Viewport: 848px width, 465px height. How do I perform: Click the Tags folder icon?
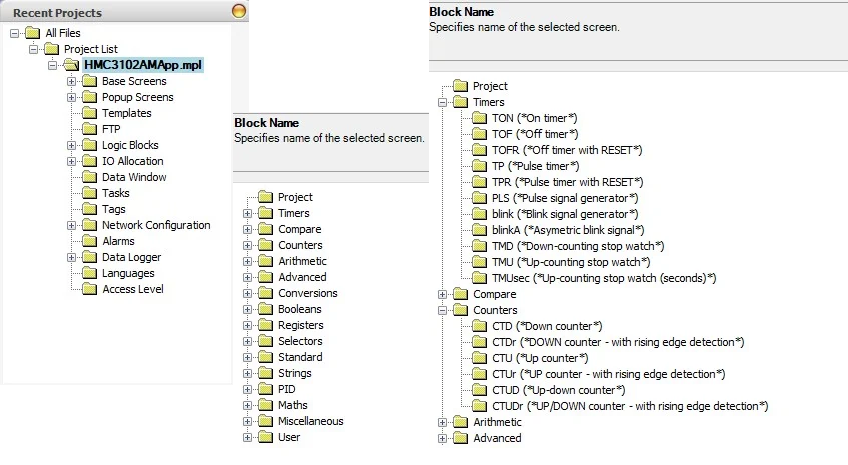point(89,209)
